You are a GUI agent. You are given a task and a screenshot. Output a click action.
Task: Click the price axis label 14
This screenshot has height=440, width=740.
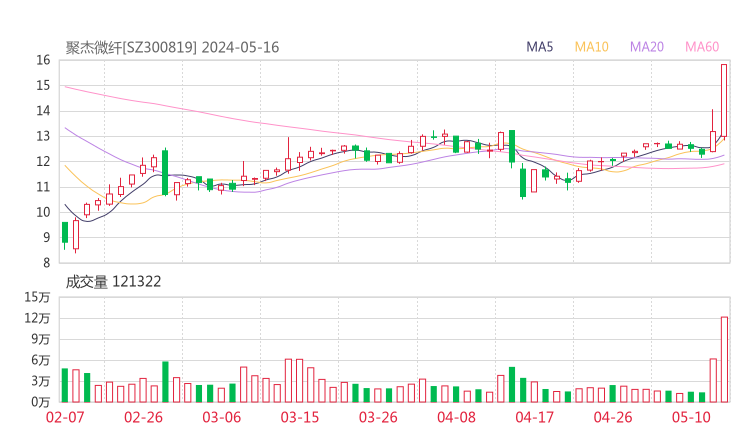click(43, 111)
